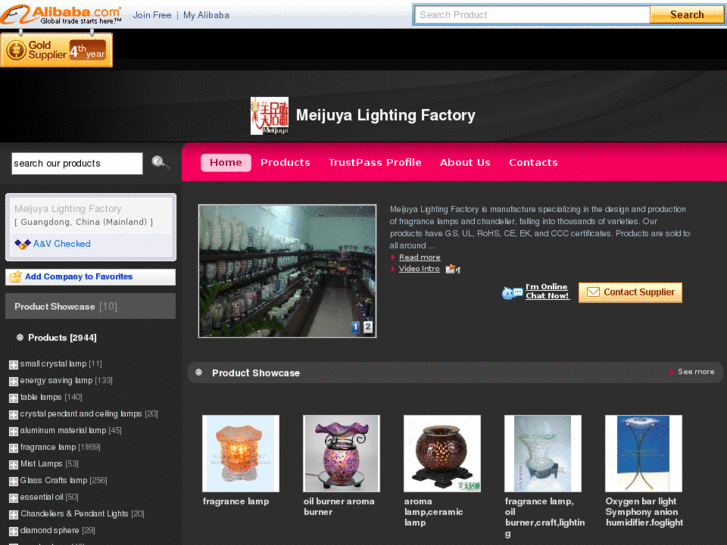The height and width of the screenshot is (545, 727).
Task: Open the orange fragrance lamp thumbnail
Action: tap(241, 454)
